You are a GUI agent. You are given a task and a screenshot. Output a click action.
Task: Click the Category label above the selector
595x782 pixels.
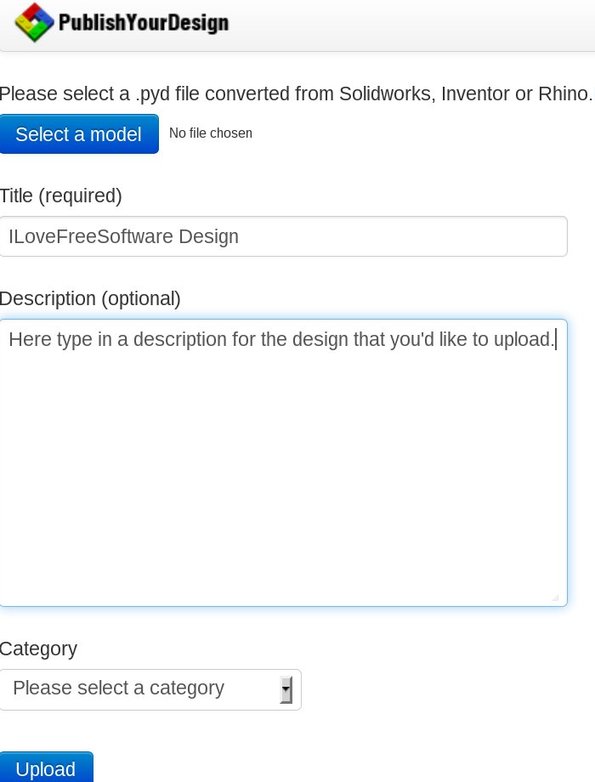pos(38,649)
